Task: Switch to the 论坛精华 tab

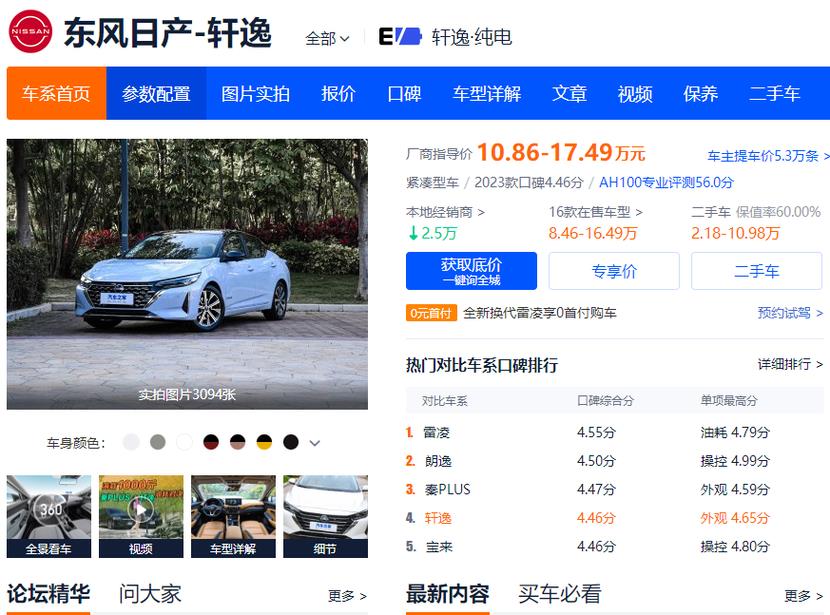Action: click(48, 594)
